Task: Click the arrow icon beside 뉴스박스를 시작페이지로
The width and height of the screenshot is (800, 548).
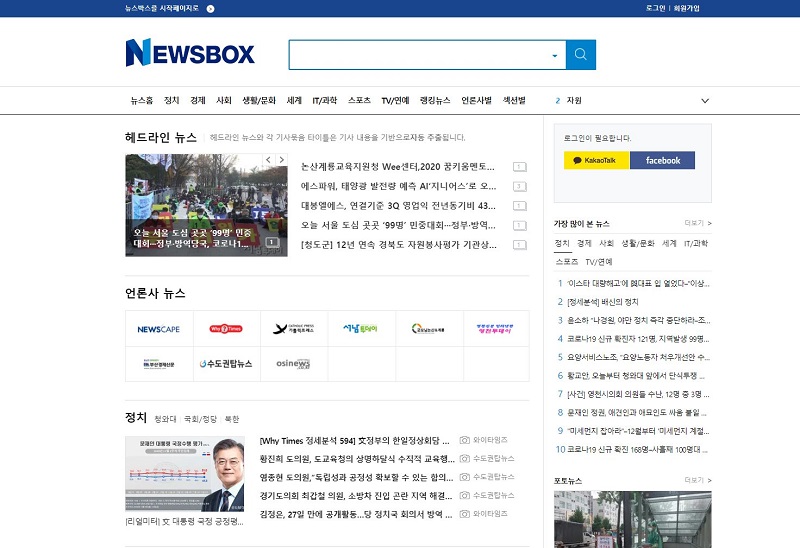Action: click(210, 8)
